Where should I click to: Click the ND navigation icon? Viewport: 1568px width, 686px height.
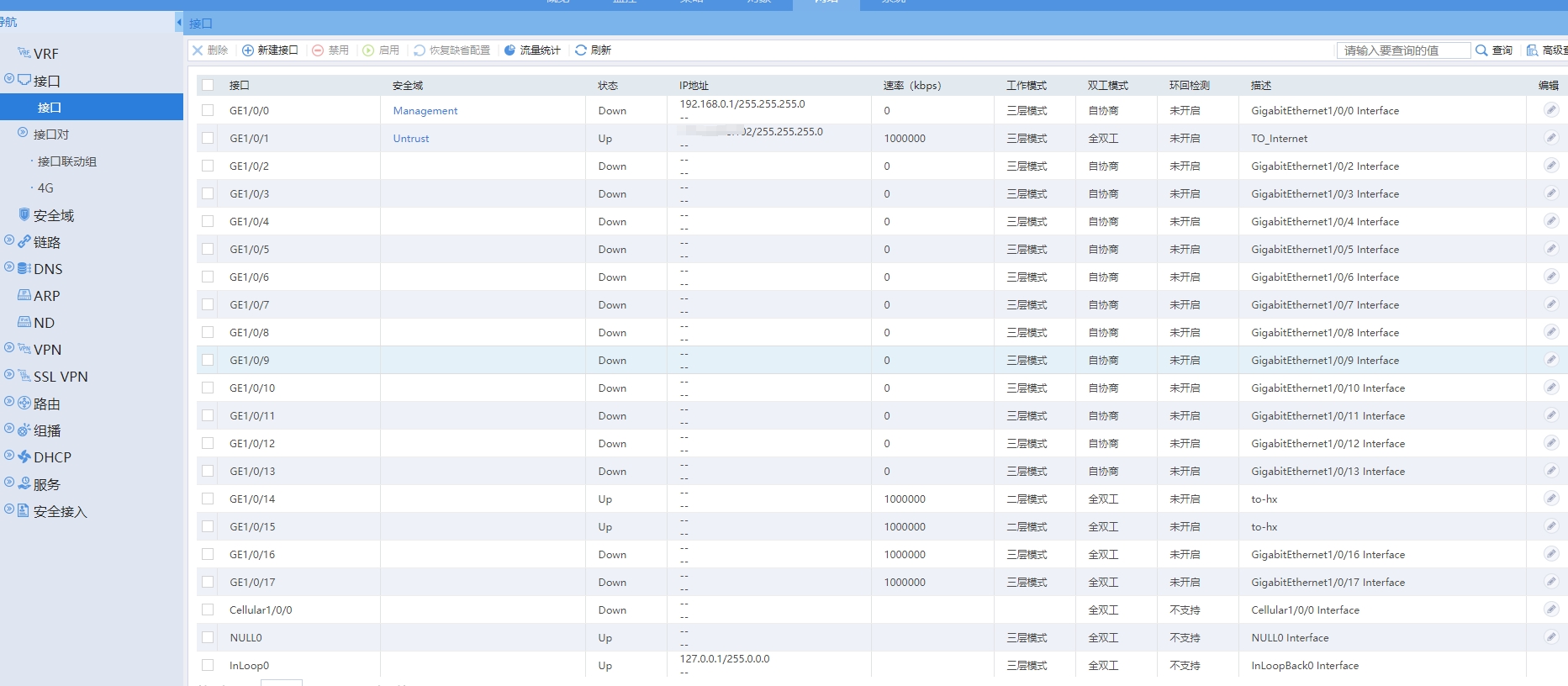[x=24, y=322]
